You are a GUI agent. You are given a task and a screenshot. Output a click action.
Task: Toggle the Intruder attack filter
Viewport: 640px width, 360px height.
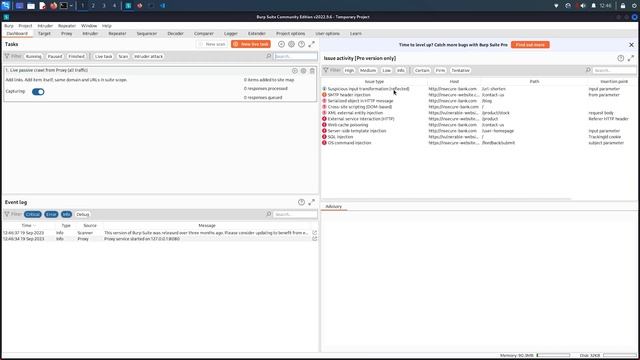coord(148,56)
